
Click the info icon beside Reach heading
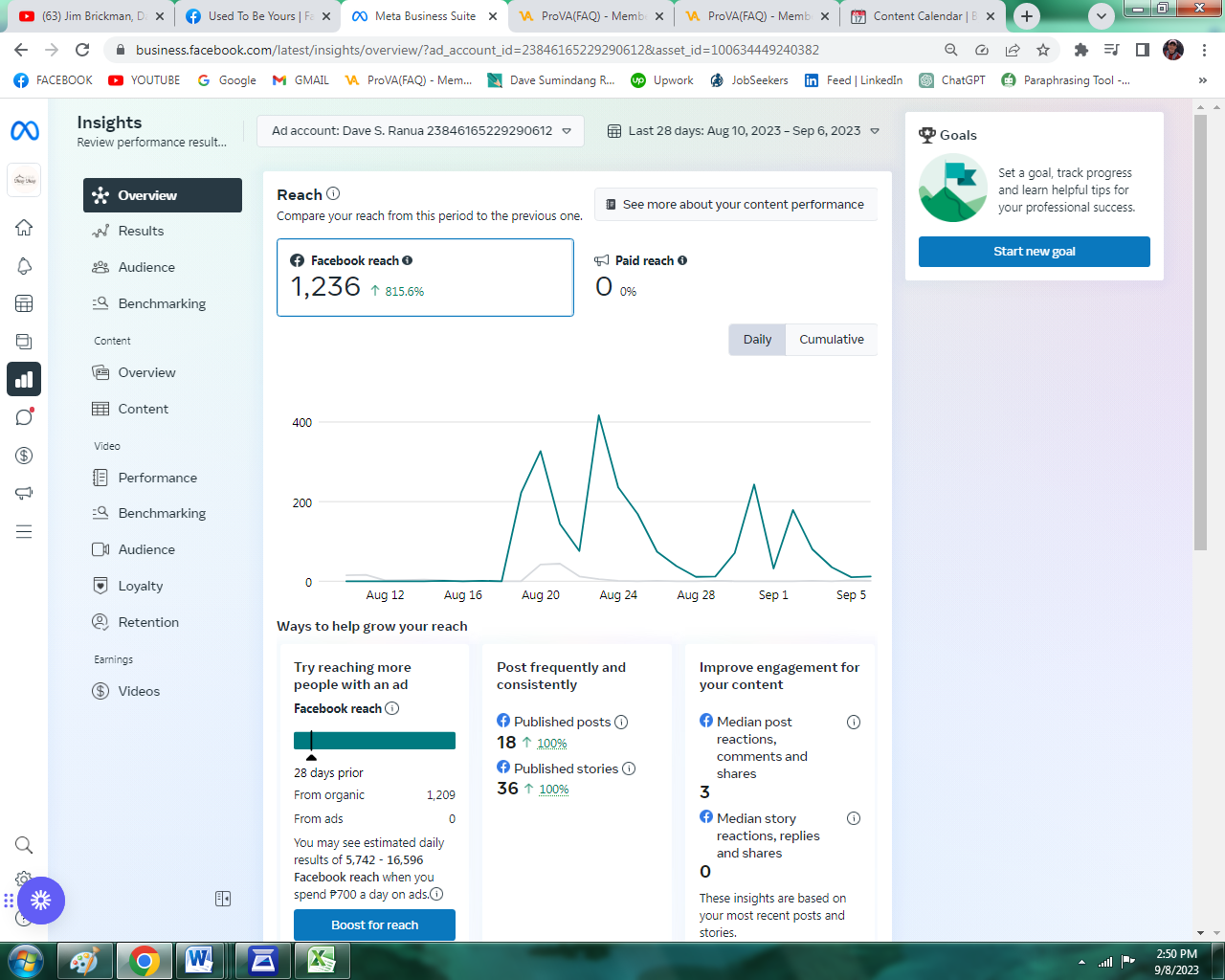[333, 193]
